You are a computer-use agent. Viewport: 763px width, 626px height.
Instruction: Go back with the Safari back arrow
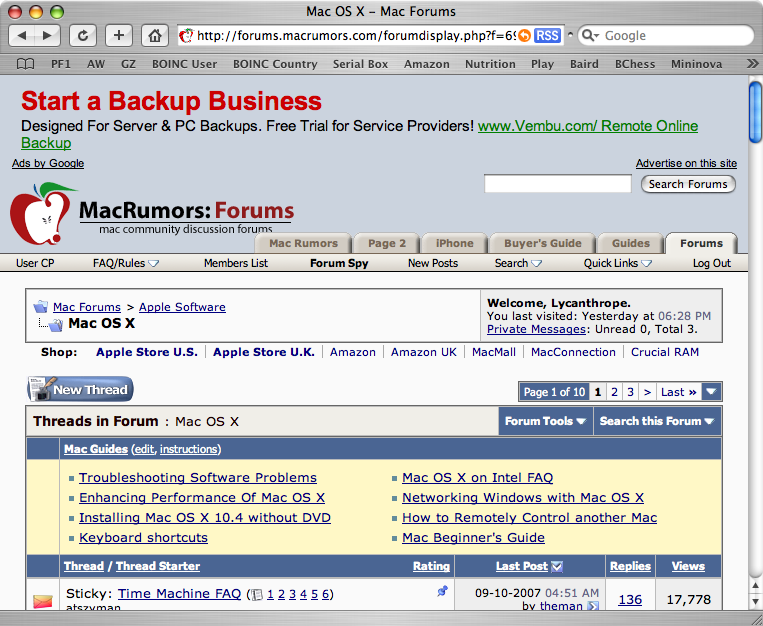click(x=22, y=36)
